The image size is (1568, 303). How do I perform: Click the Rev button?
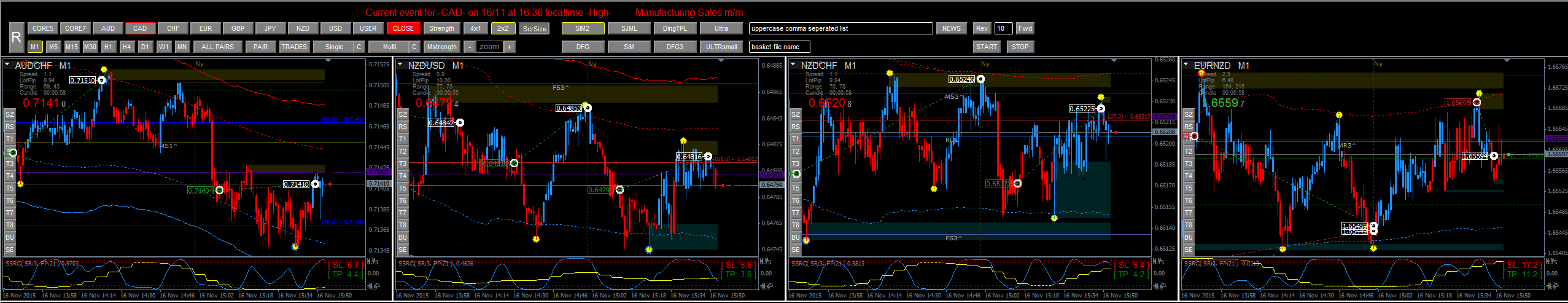click(982, 28)
